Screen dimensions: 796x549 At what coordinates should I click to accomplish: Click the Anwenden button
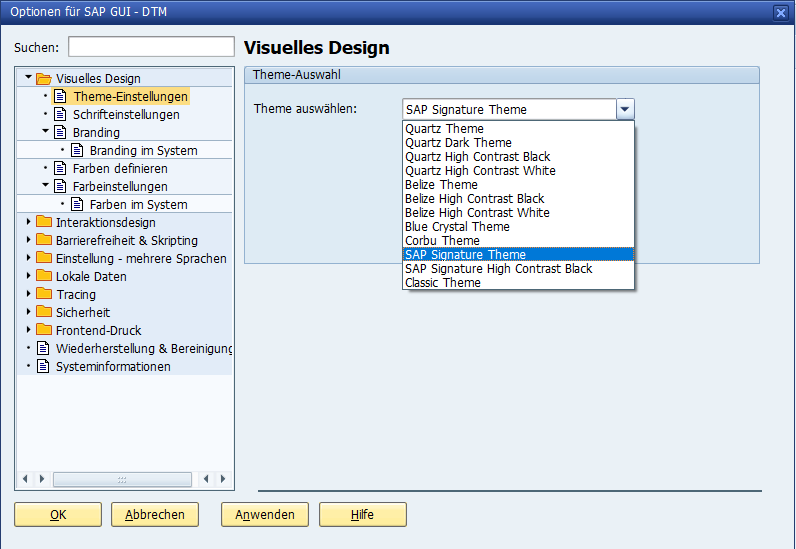(265, 515)
